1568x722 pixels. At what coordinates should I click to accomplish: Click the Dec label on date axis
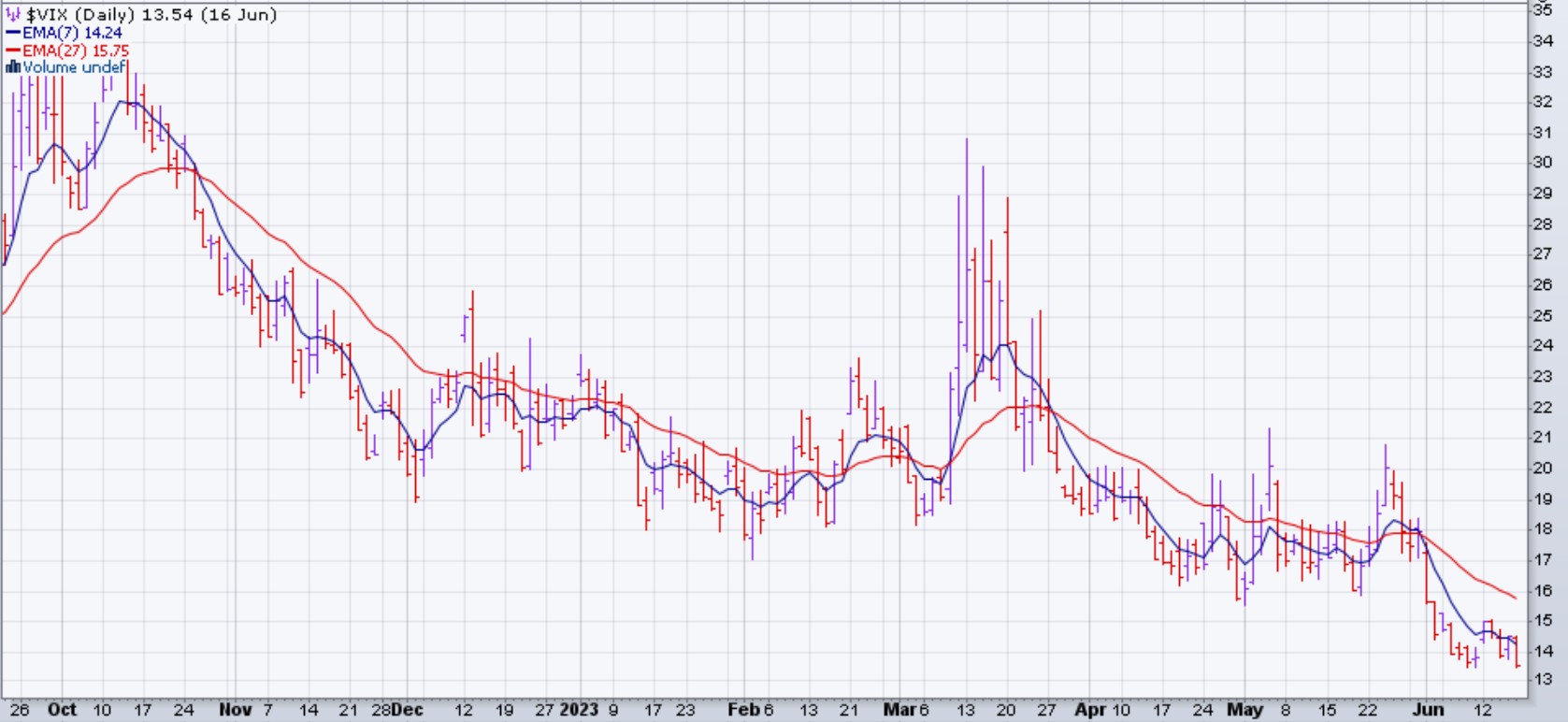[x=407, y=710]
